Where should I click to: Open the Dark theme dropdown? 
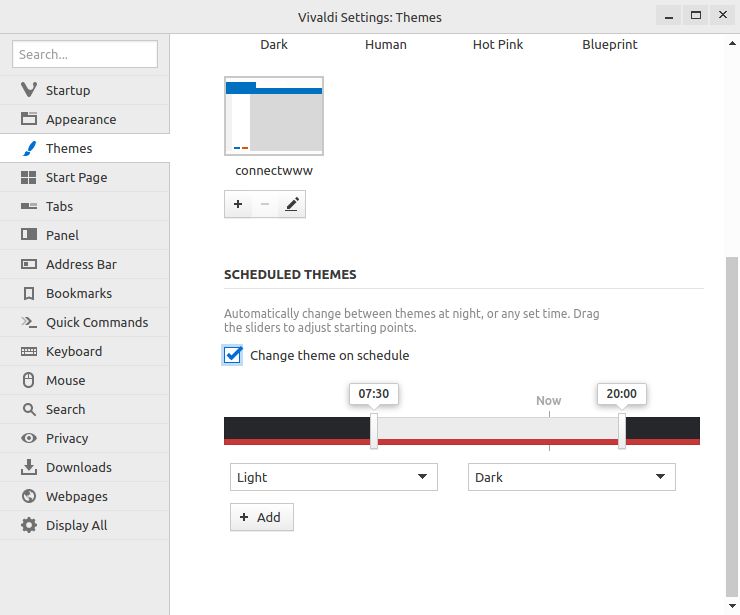(571, 477)
